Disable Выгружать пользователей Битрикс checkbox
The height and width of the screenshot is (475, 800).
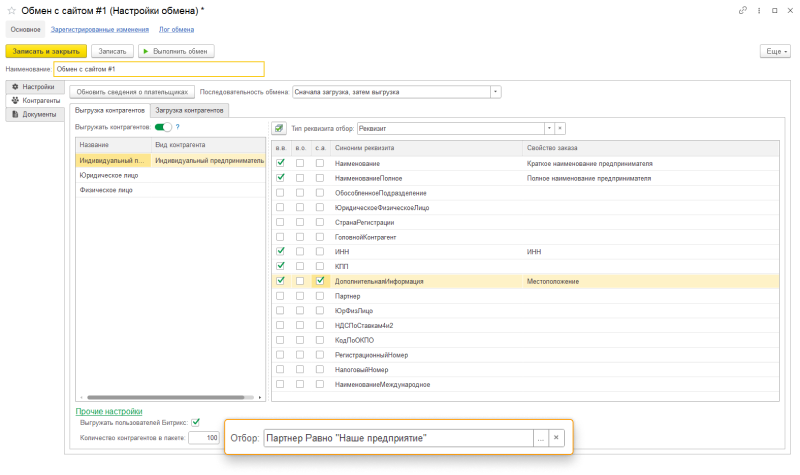coord(196,422)
